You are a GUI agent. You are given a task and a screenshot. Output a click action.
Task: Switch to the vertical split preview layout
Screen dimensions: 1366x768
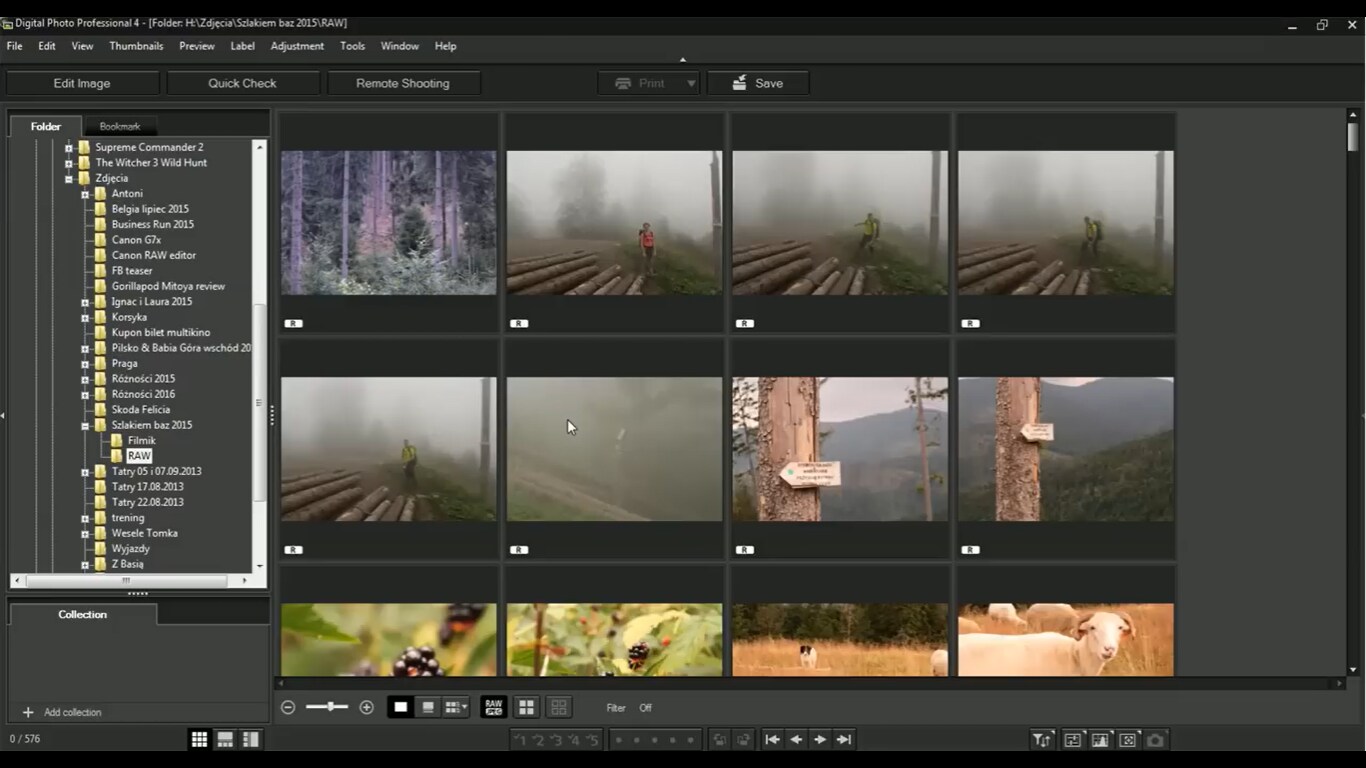point(251,739)
